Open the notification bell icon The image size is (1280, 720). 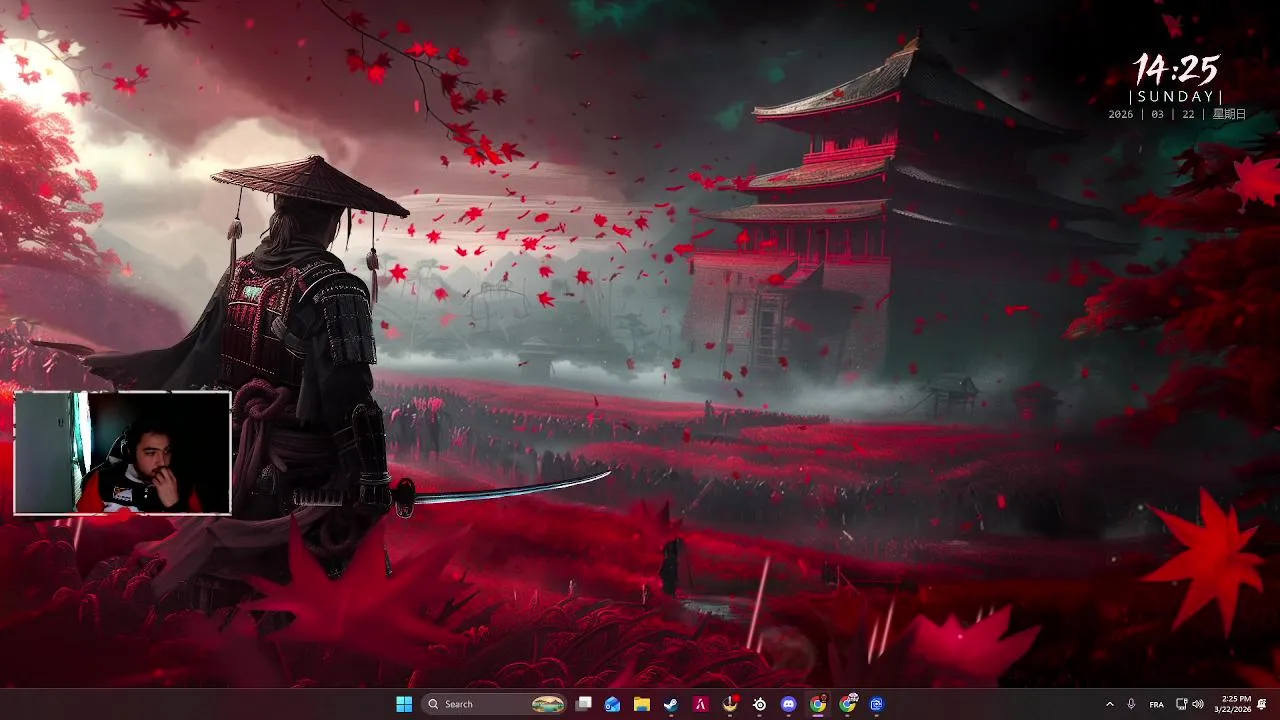point(1263,704)
